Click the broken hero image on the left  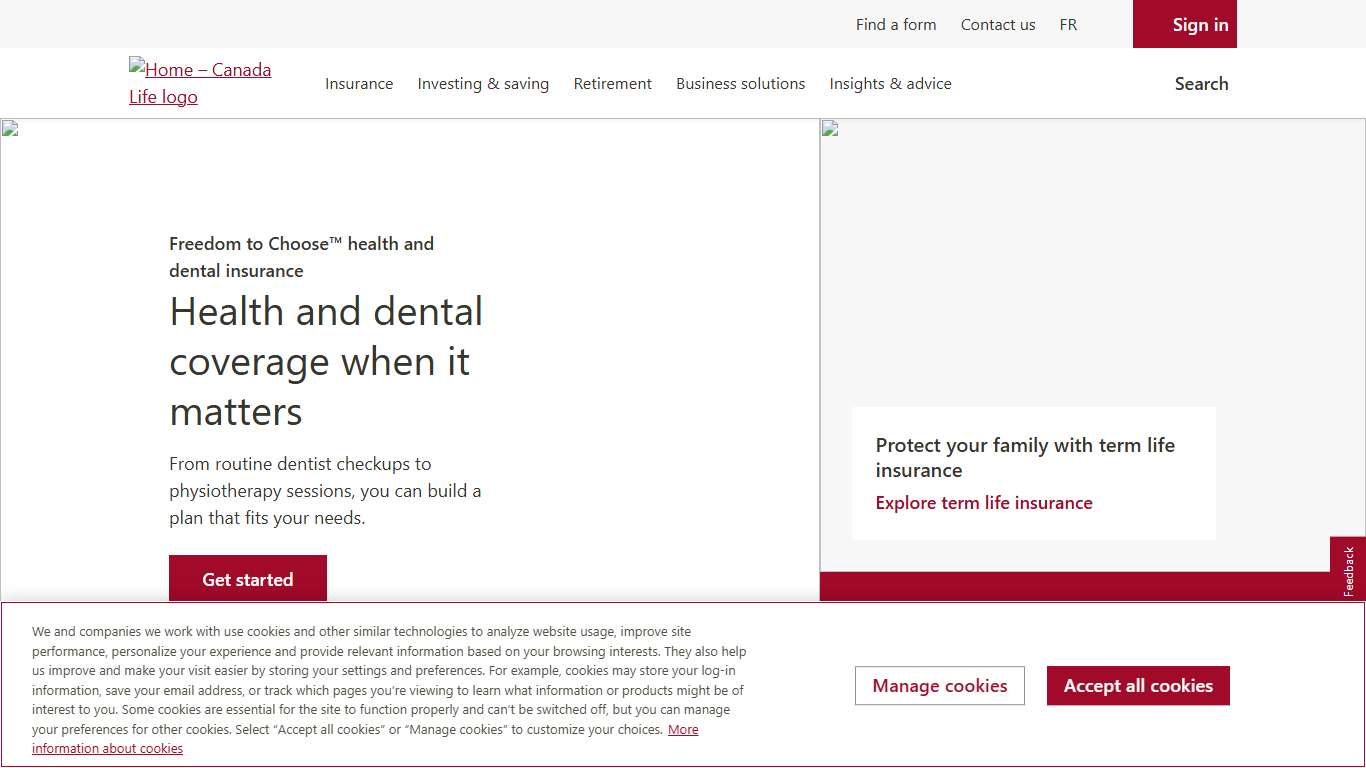pyautogui.click(x=10, y=128)
